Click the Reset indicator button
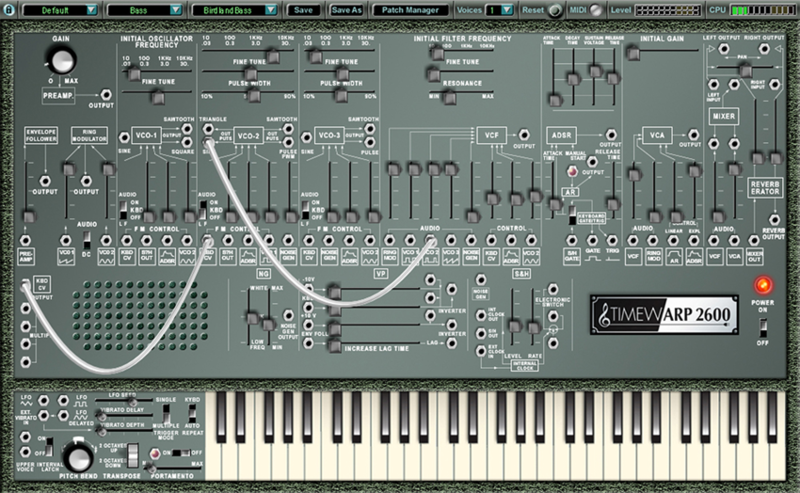The image size is (800, 493). coord(554,9)
